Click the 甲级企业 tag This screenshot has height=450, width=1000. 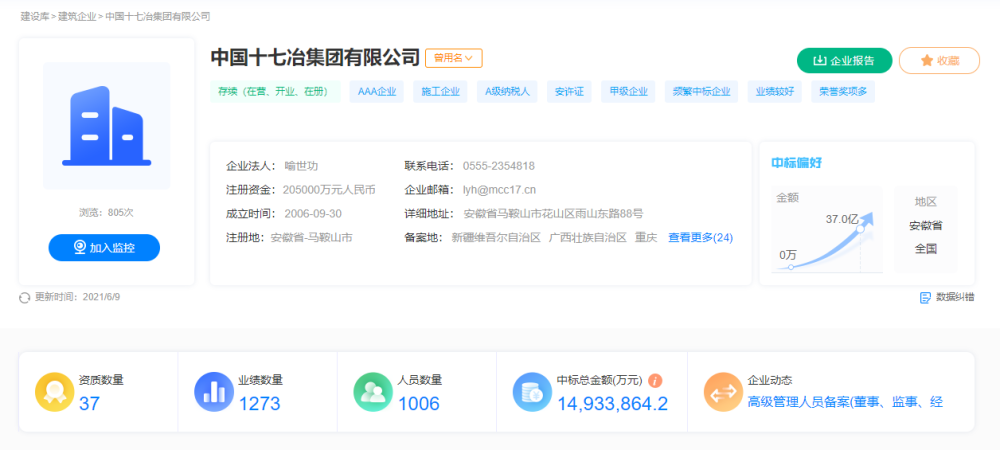point(628,92)
